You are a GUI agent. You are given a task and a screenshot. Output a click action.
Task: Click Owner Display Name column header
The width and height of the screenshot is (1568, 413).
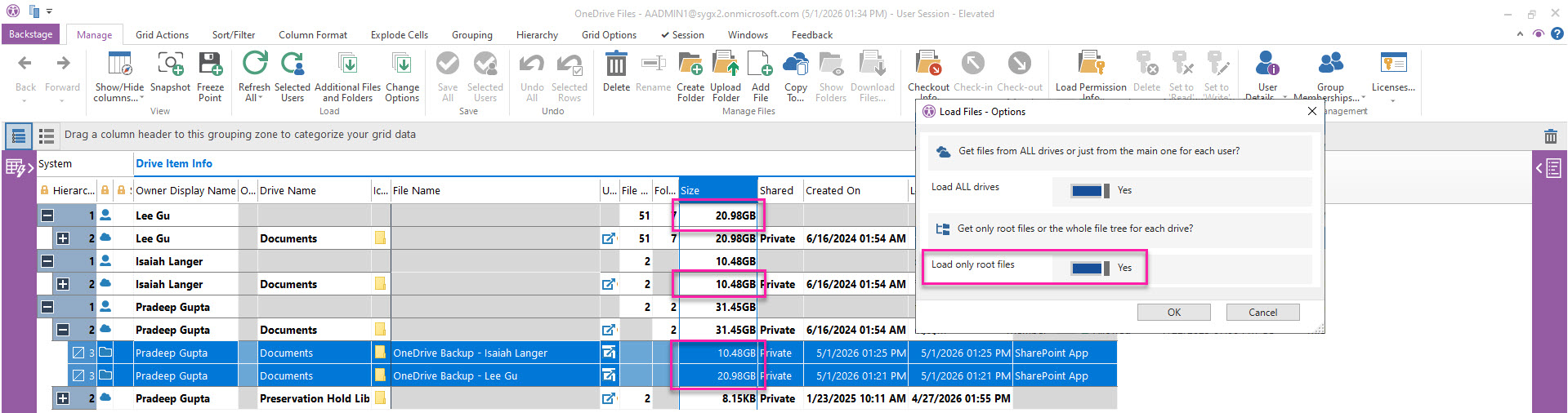[185, 190]
